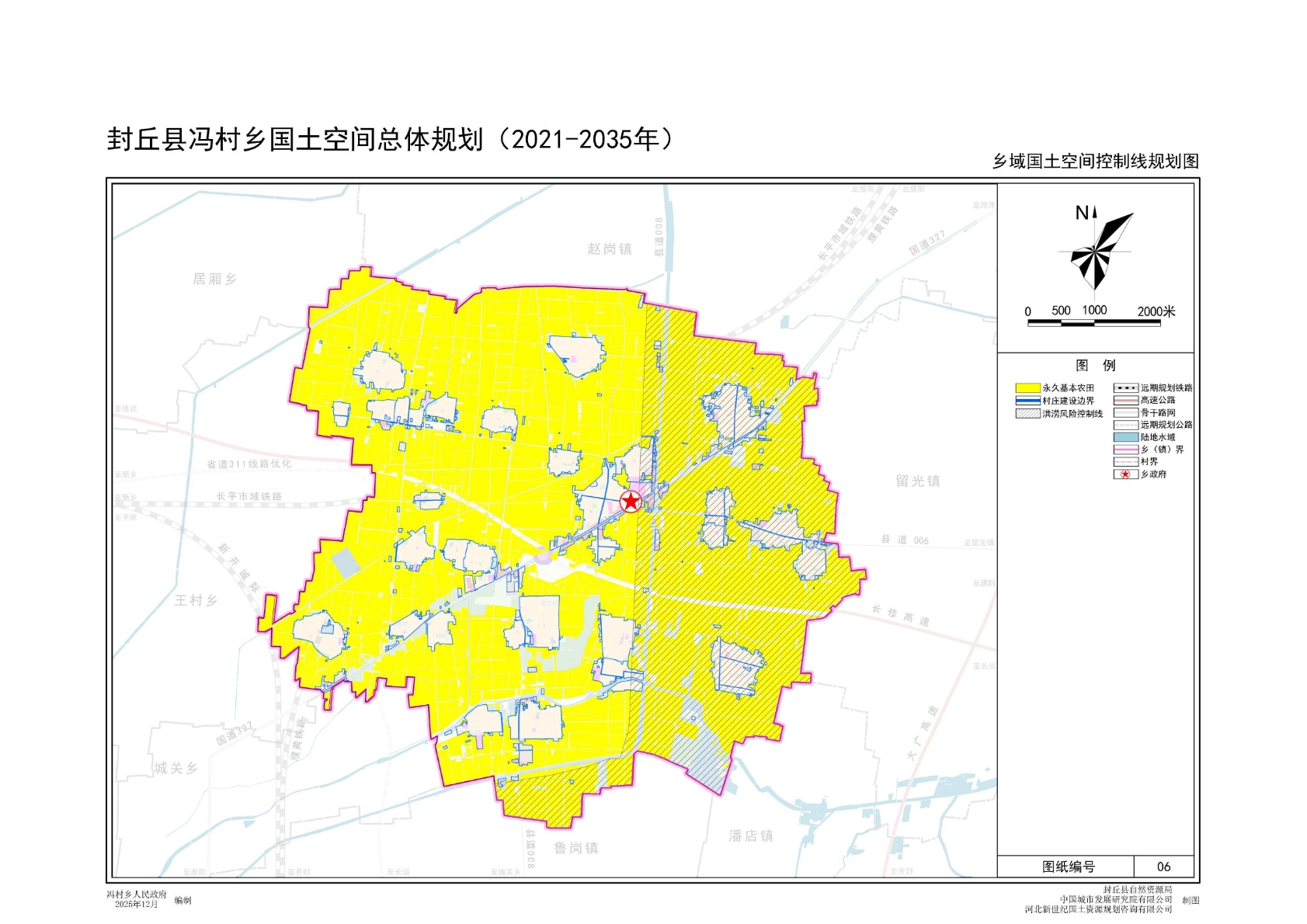Click the 赵岗镇 label on the map

pyautogui.click(x=610, y=248)
